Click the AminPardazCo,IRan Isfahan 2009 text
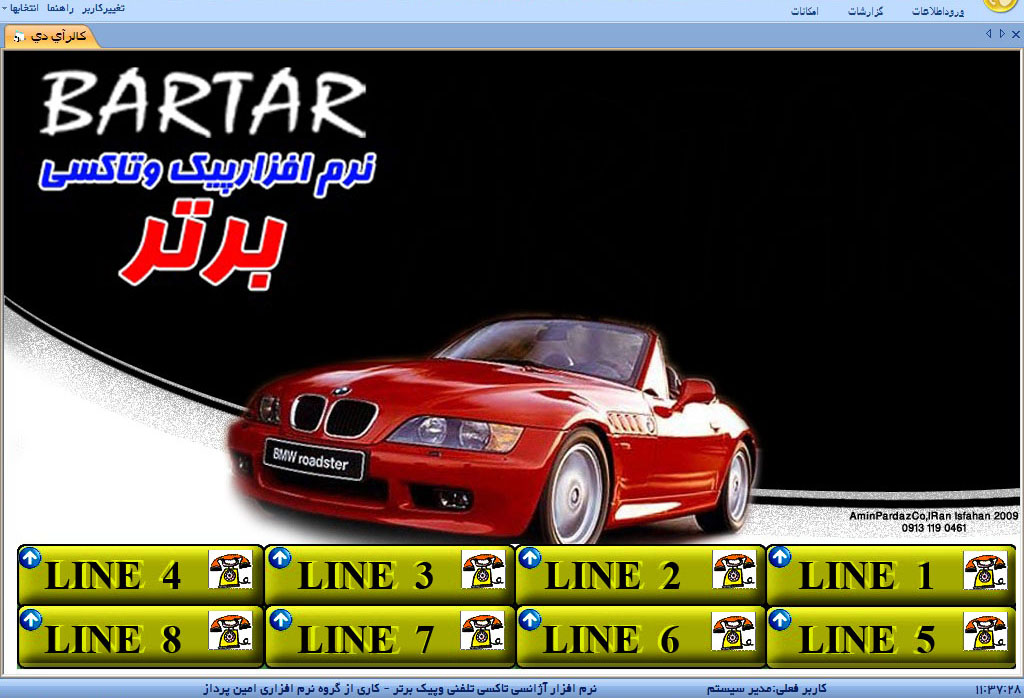This screenshot has height=698, width=1024. (x=933, y=516)
